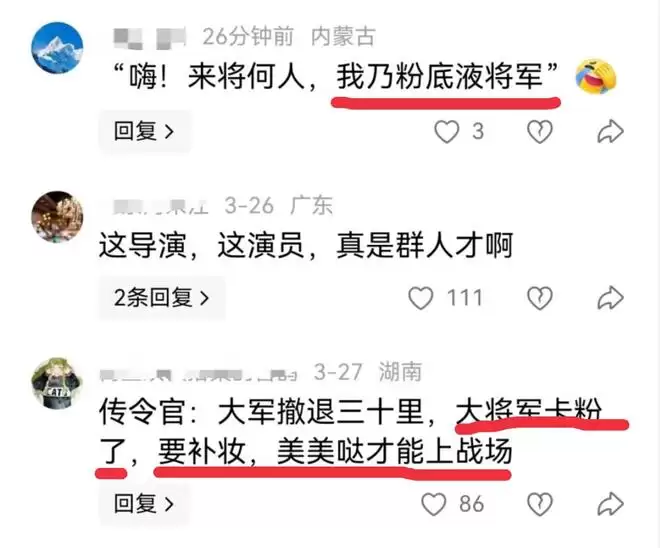Share the 粉底液将军 comment

[x=610, y=132]
